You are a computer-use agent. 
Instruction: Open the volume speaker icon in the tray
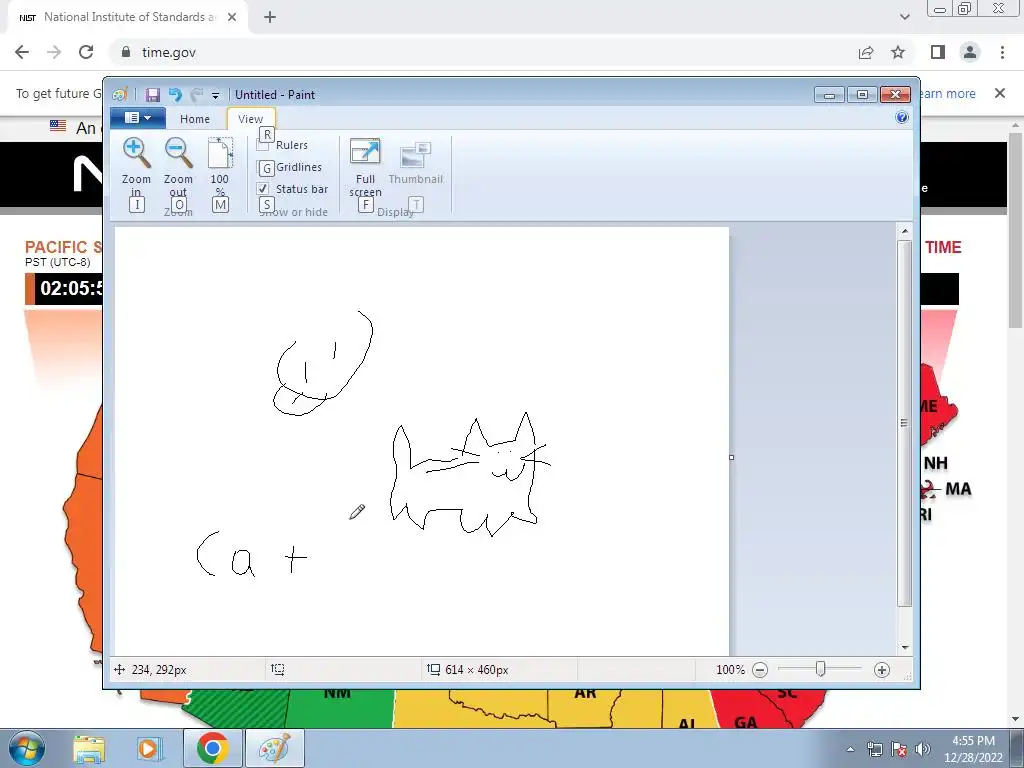923,749
